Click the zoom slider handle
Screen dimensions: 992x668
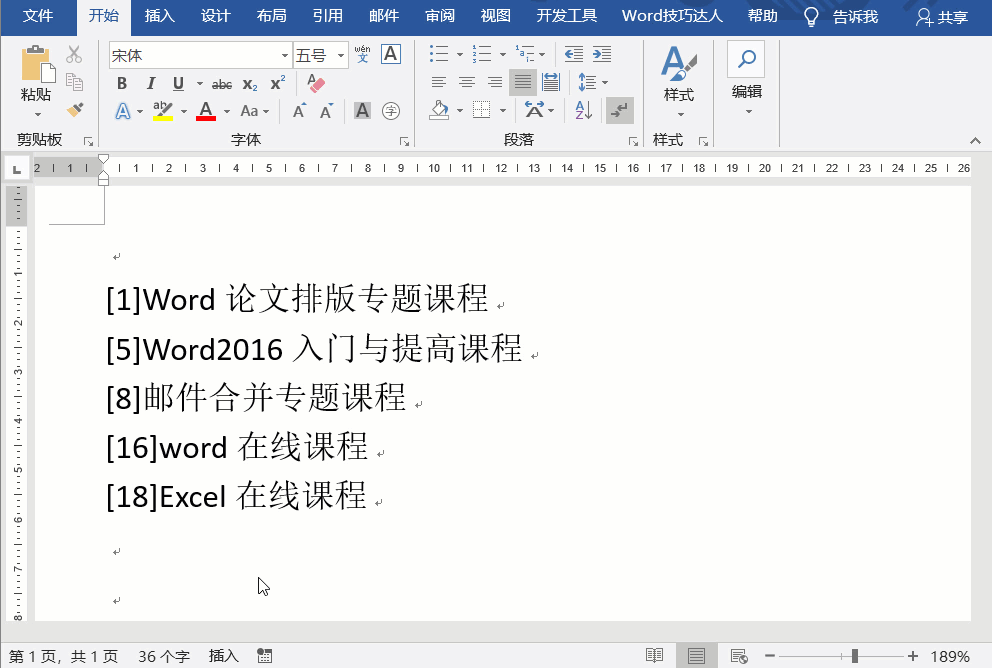pyautogui.click(x=855, y=656)
